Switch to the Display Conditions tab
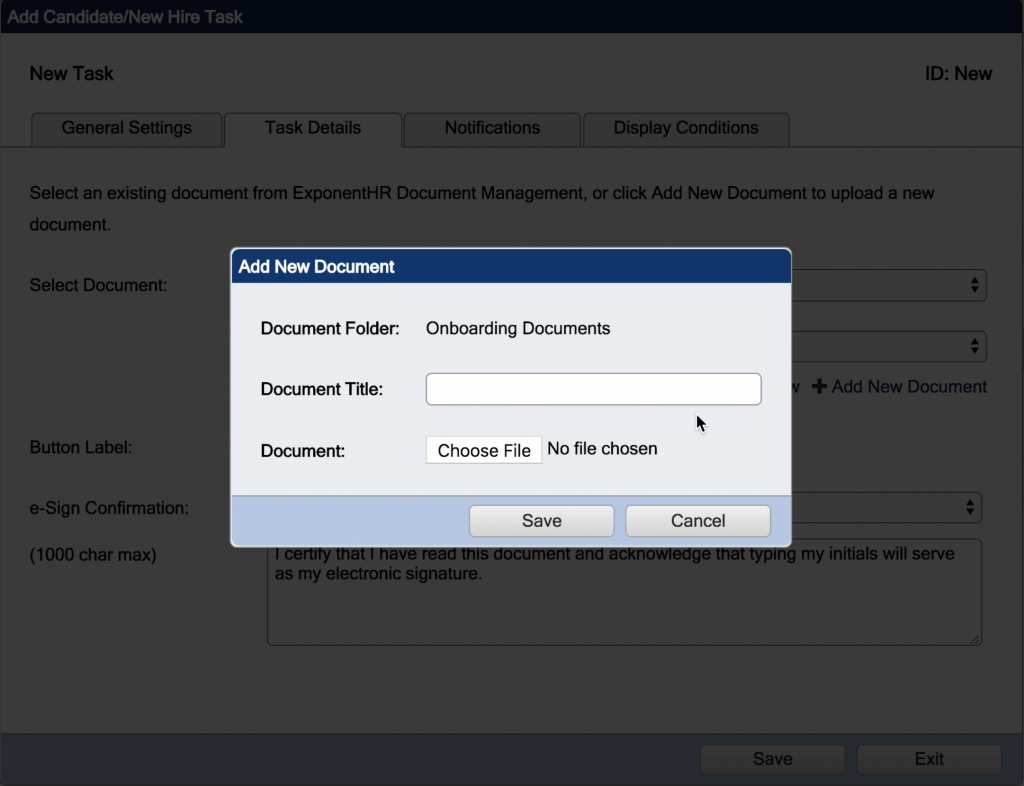 point(686,128)
